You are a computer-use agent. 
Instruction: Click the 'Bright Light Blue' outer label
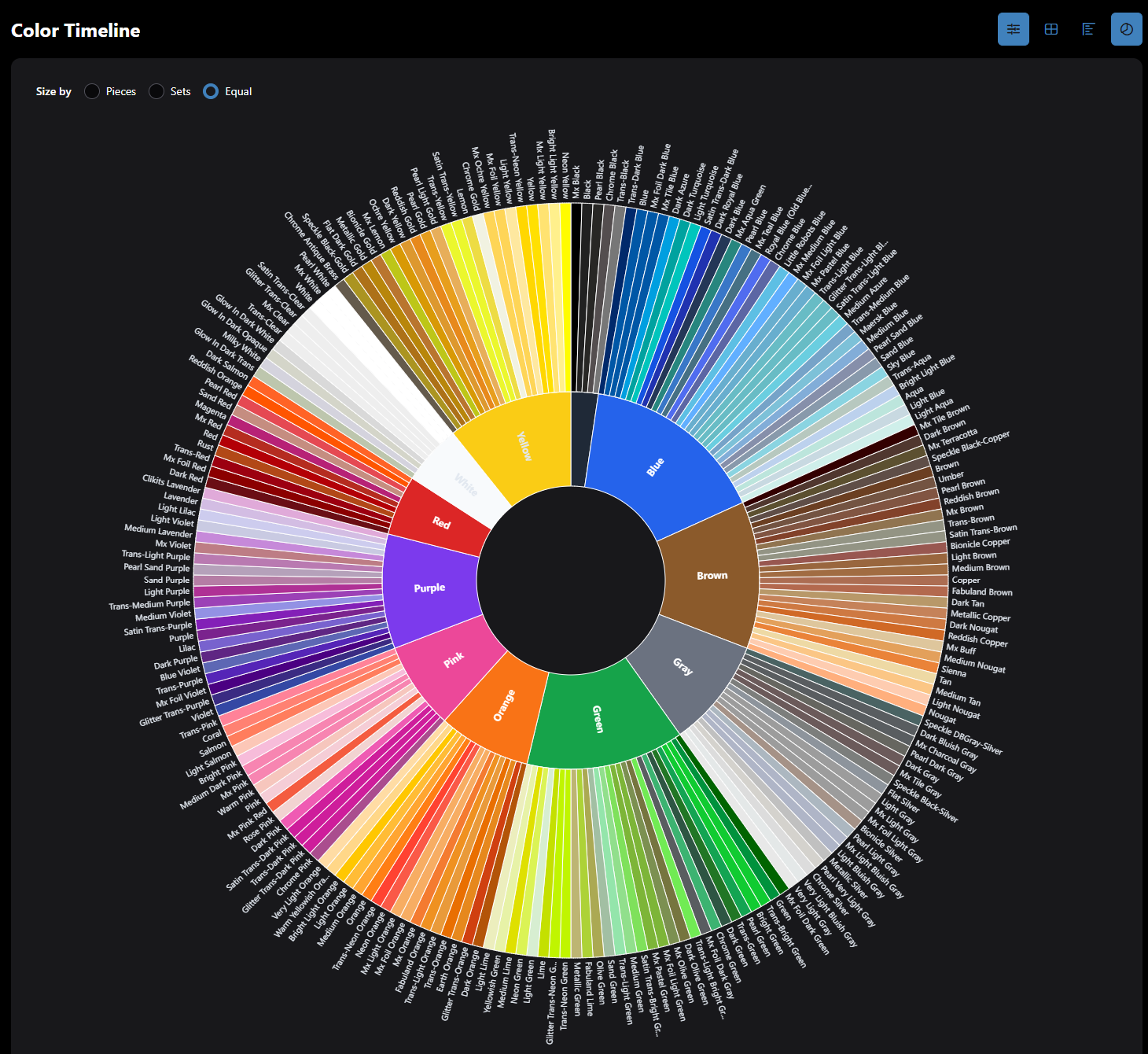[x=927, y=372]
